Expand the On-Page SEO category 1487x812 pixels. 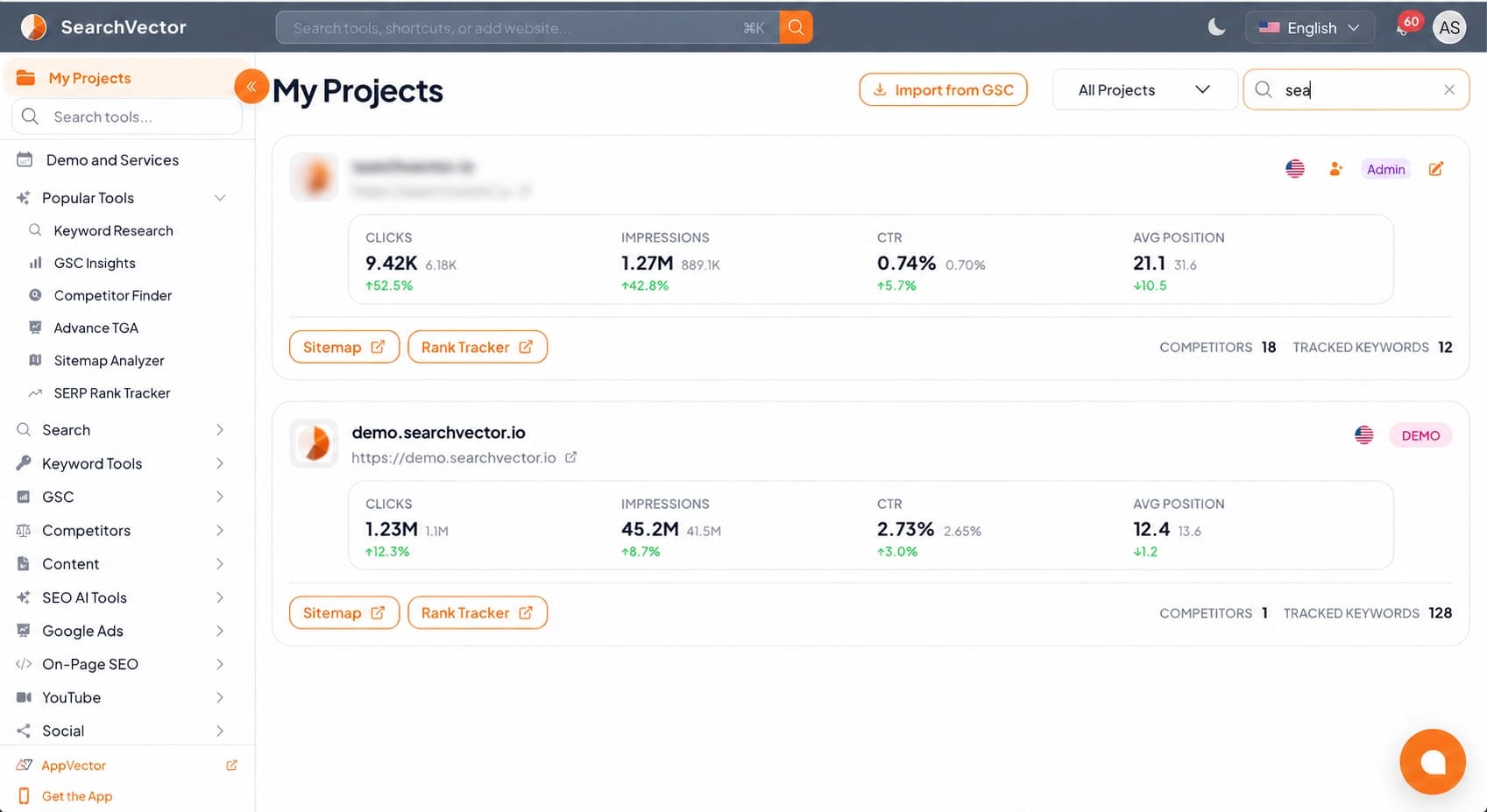pyautogui.click(x=121, y=664)
